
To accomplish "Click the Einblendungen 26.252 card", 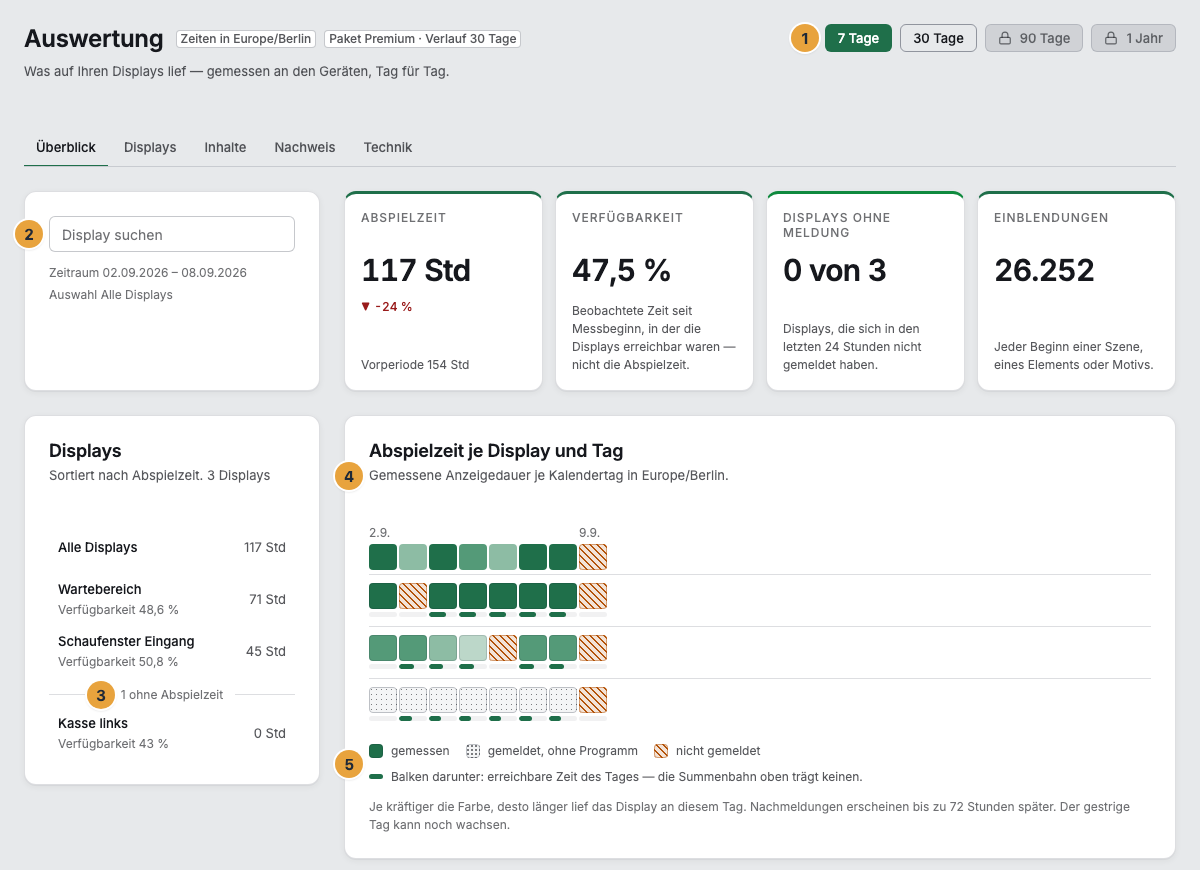I will point(1076,290).
